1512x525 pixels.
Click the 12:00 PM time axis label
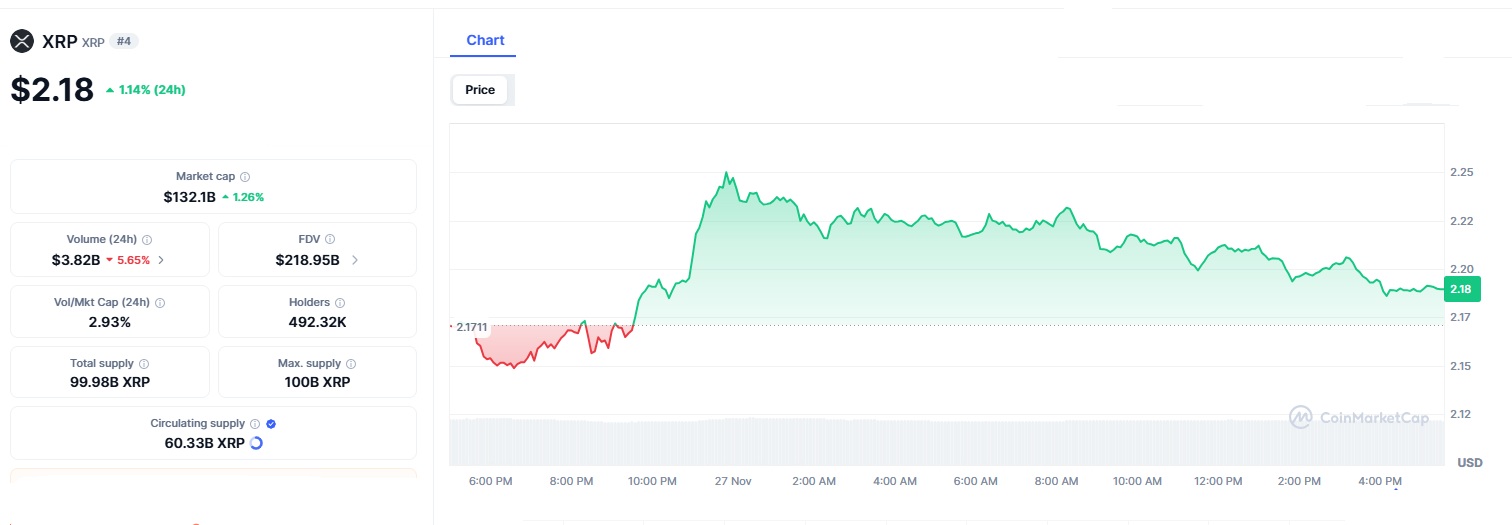pyautogui.click(x=1218, y=481)
